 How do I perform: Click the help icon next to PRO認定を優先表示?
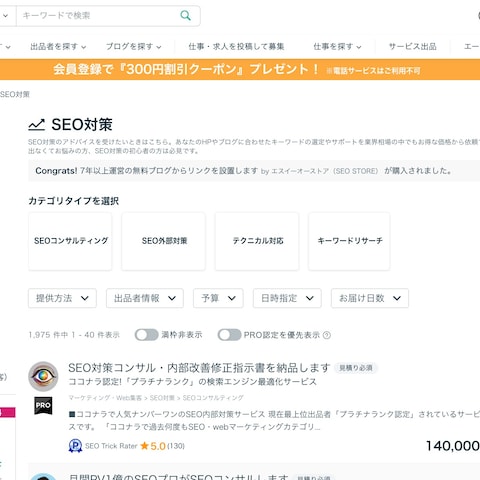point(327,335)
